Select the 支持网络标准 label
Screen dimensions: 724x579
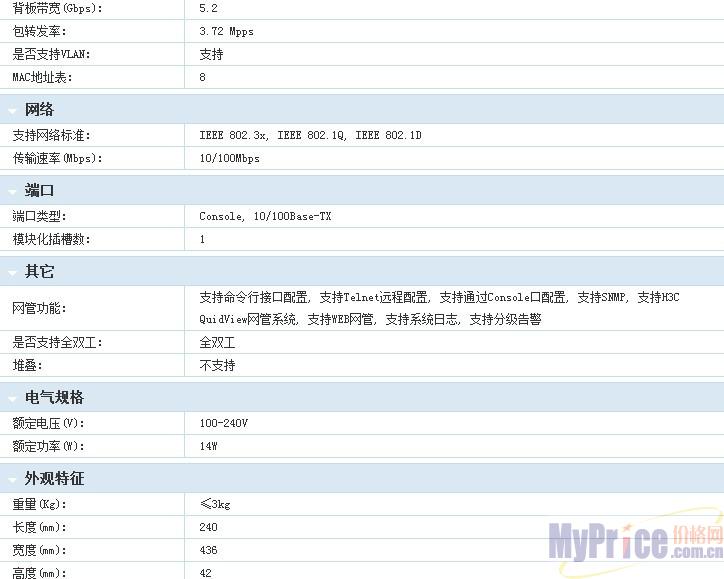[x=51, y=135]
